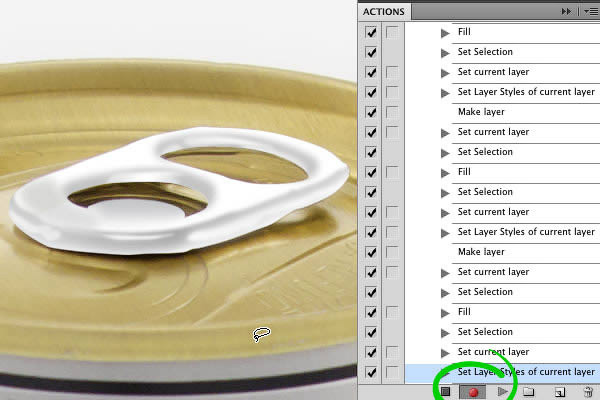Toggle dialog for the first Make layer step
The image size is (600, 400).
392,112
